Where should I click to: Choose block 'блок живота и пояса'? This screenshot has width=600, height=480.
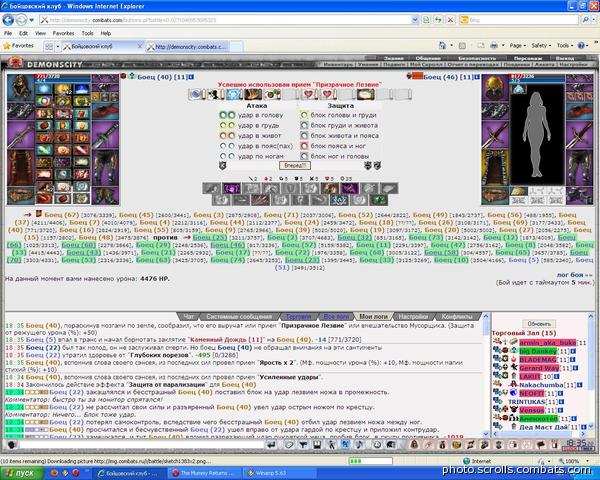click(304, 136)
